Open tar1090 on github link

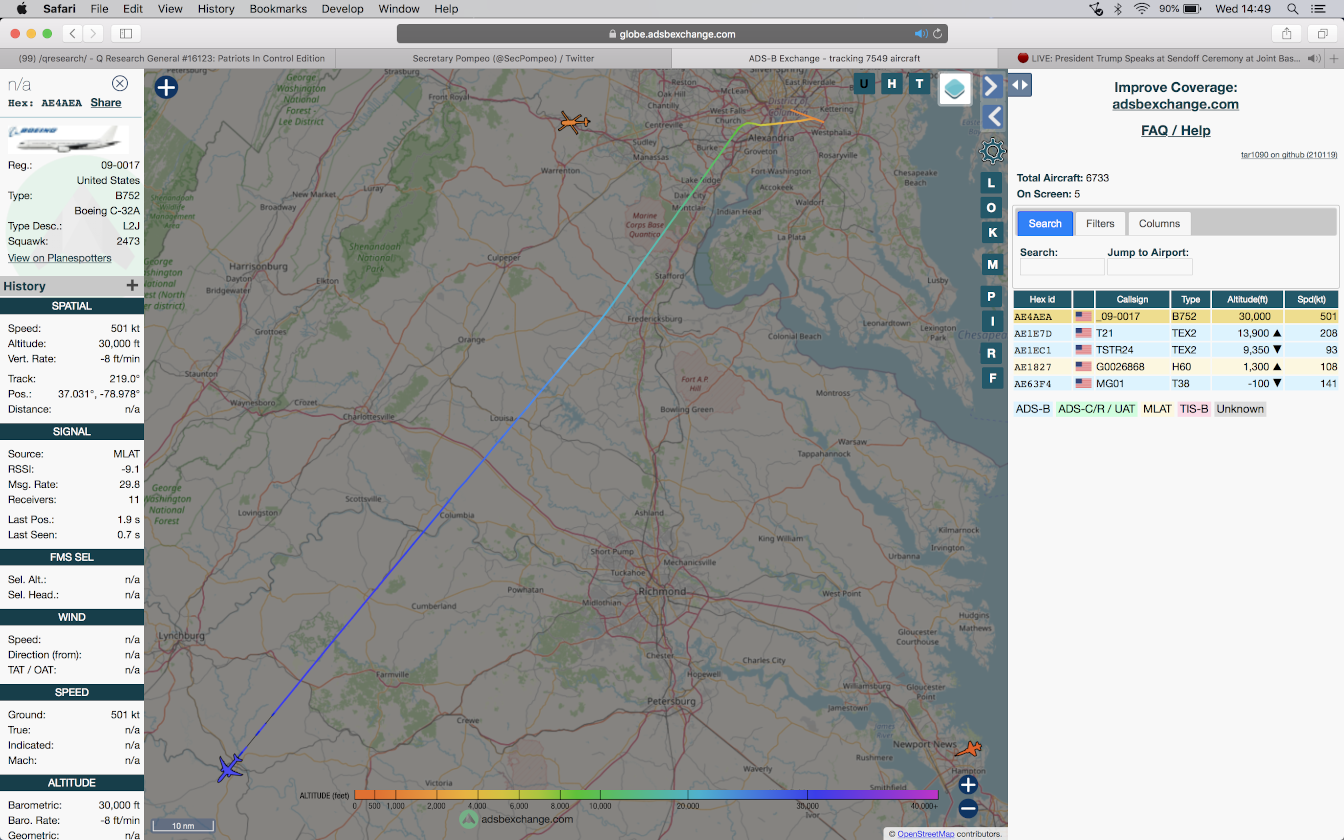(x=1288, y=155)
